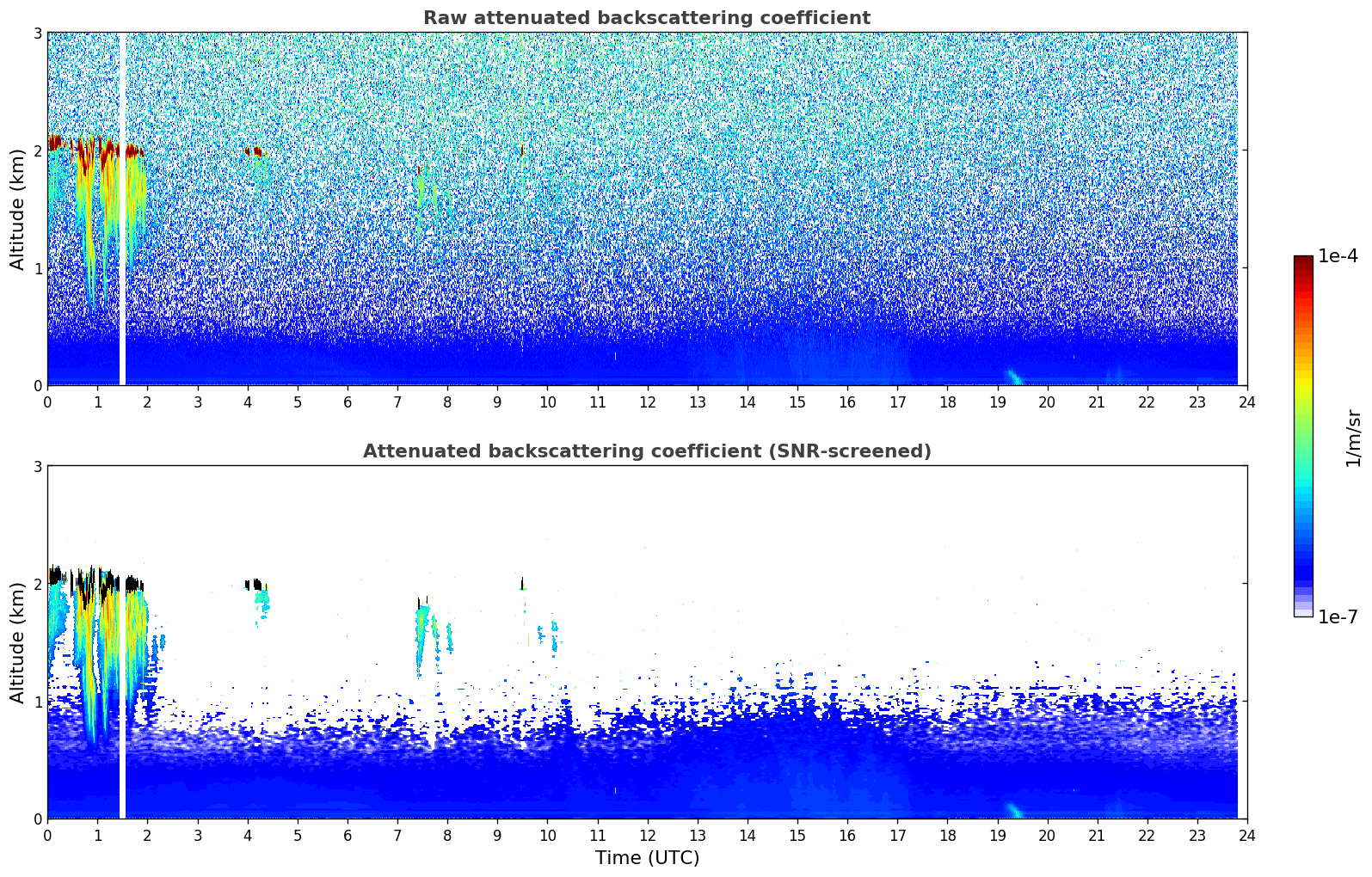Click the yellow region of the colorbar

pyautogui.click(x=1303, y=382)
